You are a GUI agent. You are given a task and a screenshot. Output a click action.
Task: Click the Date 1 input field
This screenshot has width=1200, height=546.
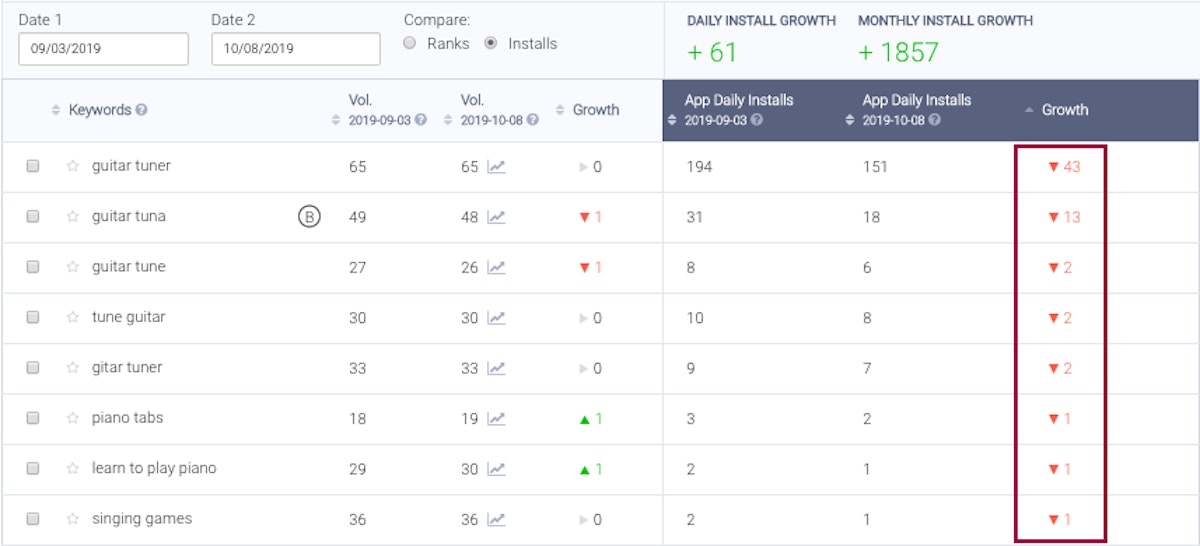point(103,49)
